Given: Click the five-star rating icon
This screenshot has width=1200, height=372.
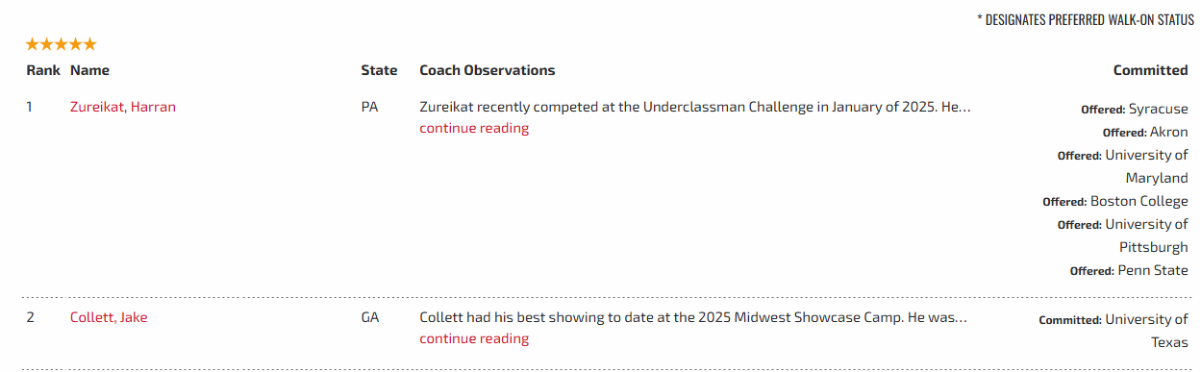Looking at the screenshot, I should coord(61,44).
